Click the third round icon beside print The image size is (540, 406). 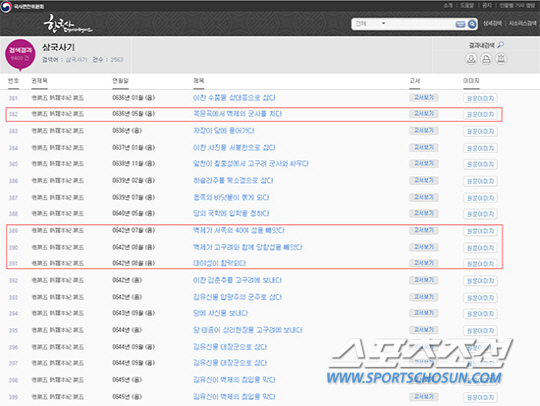point(501,59)
